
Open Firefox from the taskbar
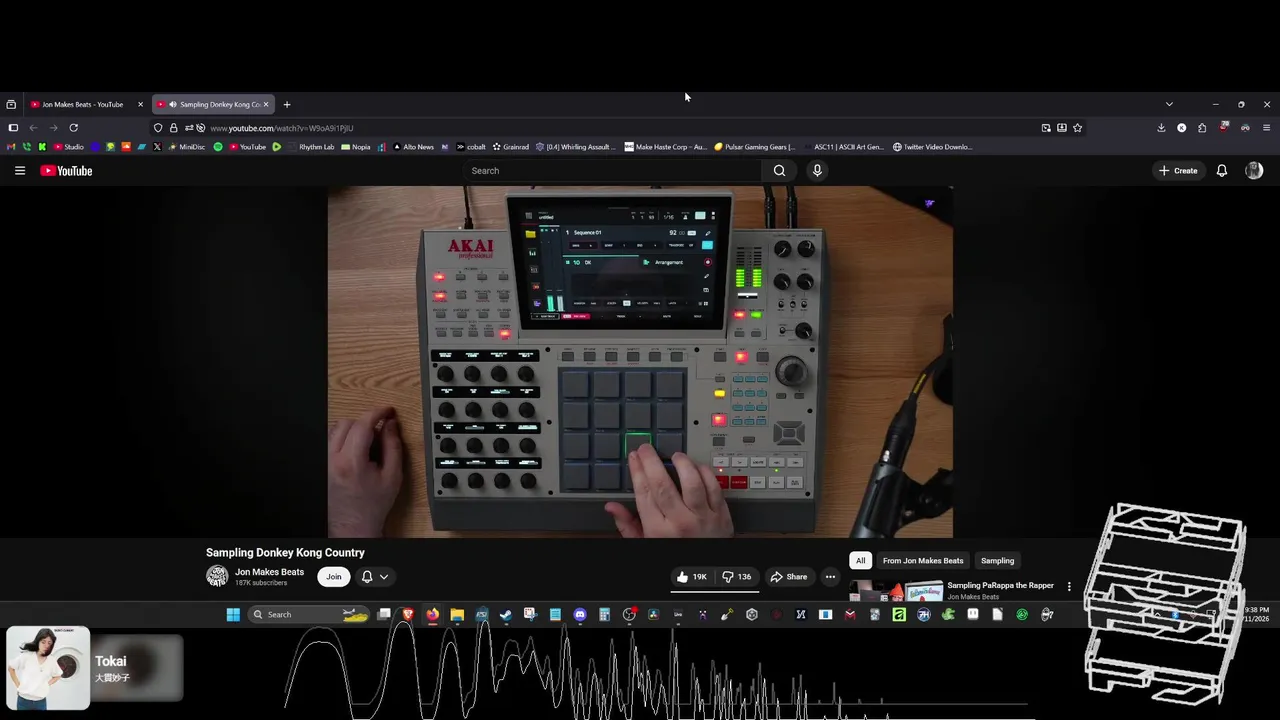point(432,614)
